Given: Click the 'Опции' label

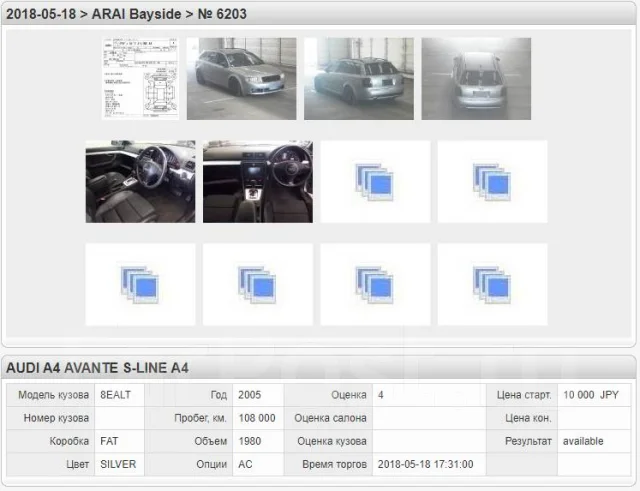Looking at the screenshot, I should 211,464.
